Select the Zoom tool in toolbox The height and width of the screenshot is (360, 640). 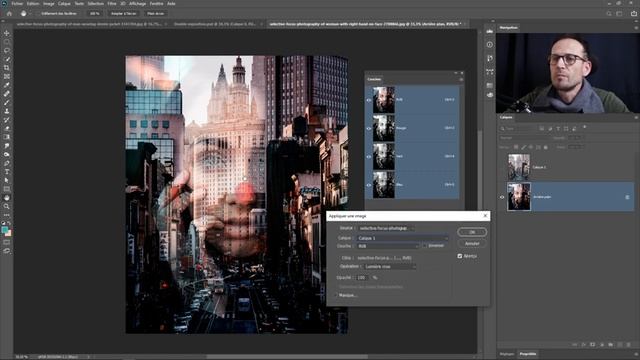[x=7, y=206]
